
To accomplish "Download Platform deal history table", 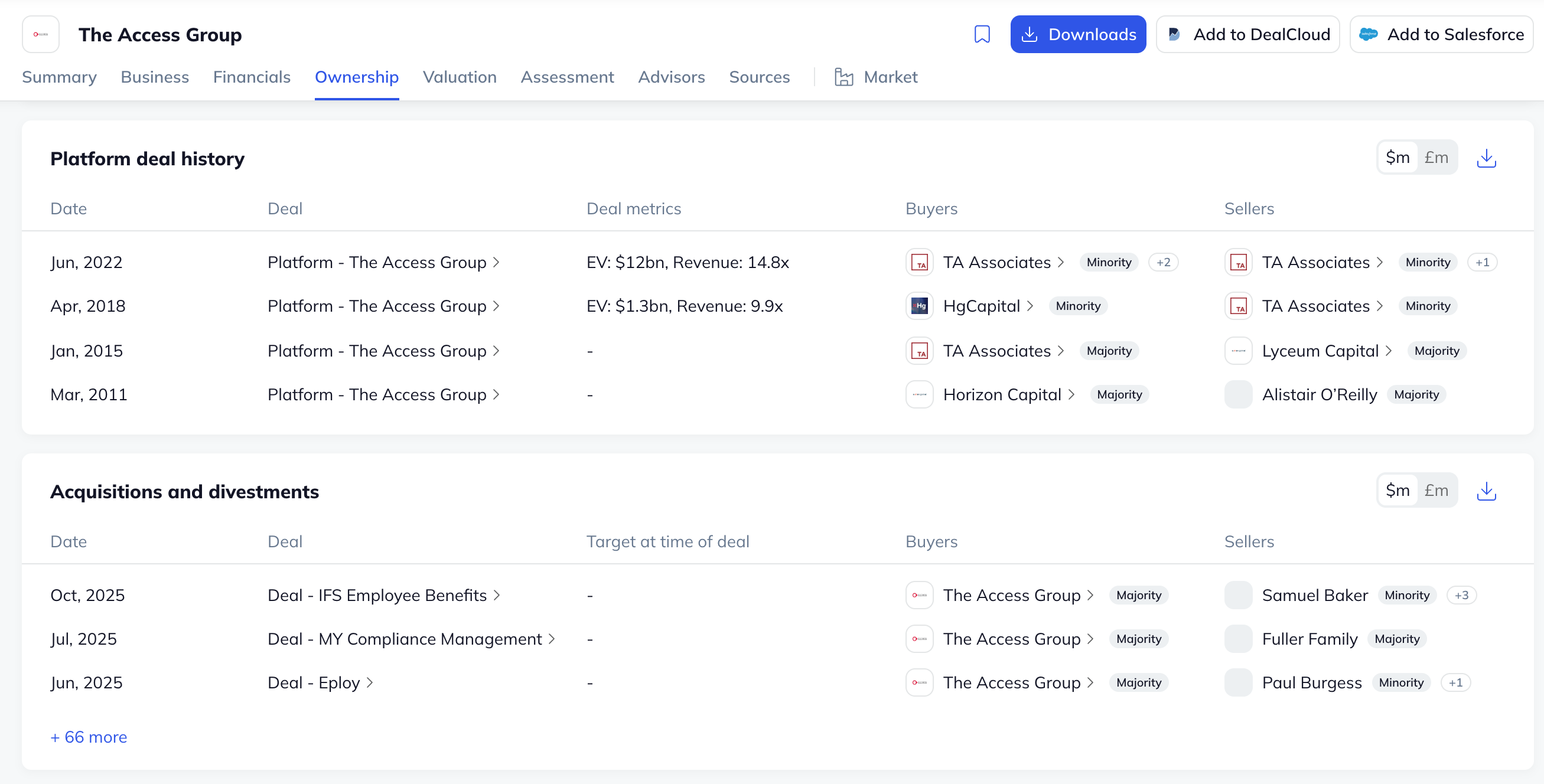I will [x=1486, y=158].
